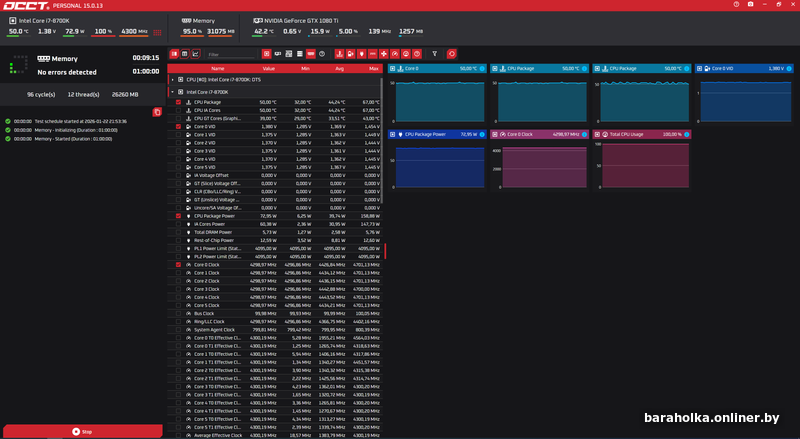The image size is (800, 439).
Task: Sort sensors by the Name column header
Action: (217, 68)
